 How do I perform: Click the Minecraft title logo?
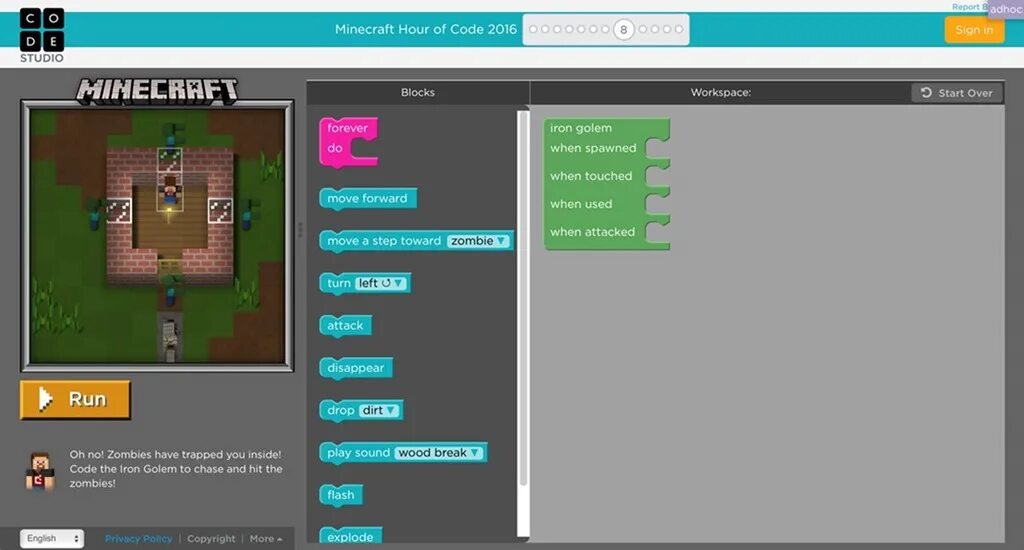click(x=157, y=91)
